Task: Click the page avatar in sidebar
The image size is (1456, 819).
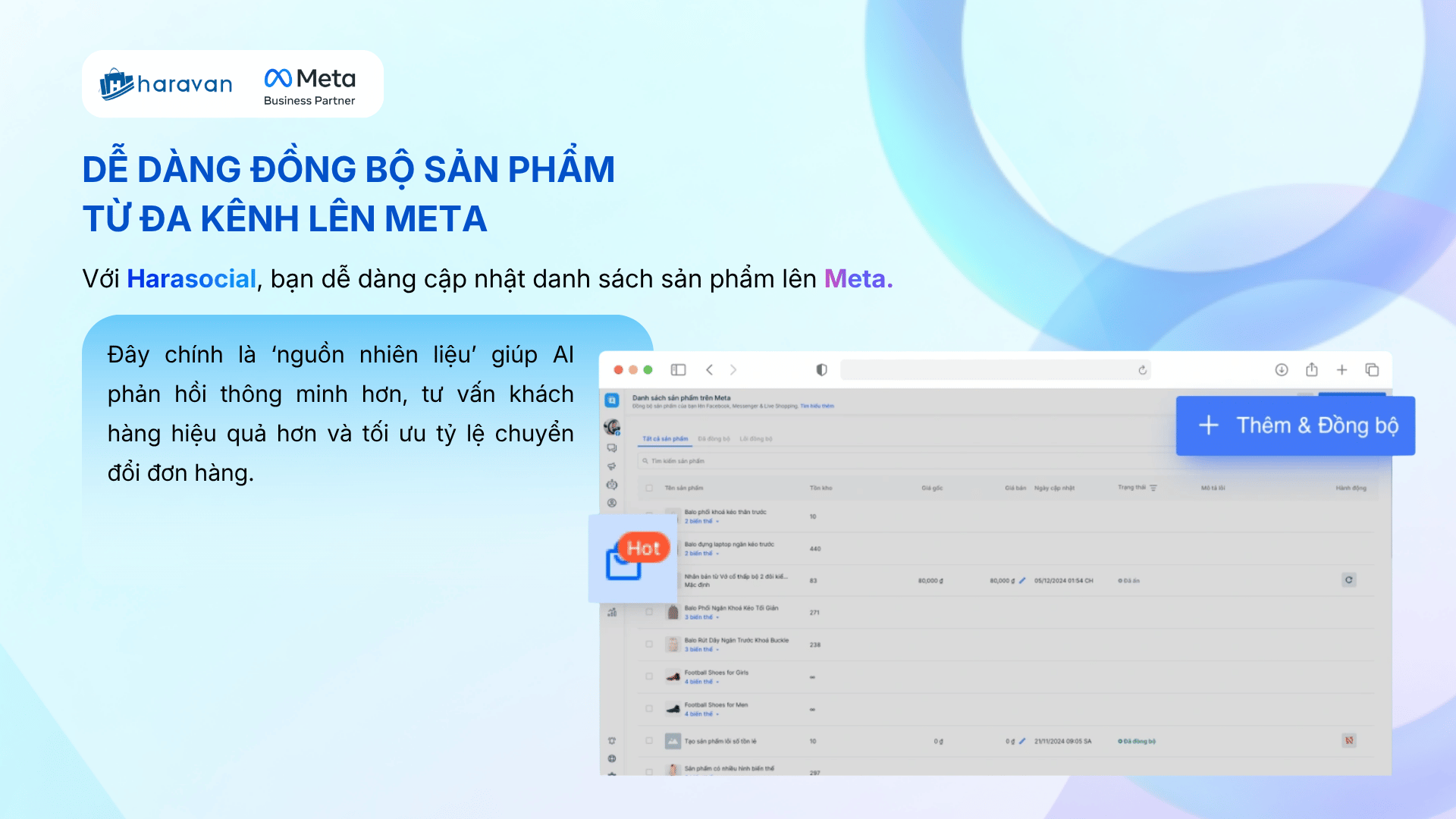Action: pyautogui.click(x=612, y=427)
